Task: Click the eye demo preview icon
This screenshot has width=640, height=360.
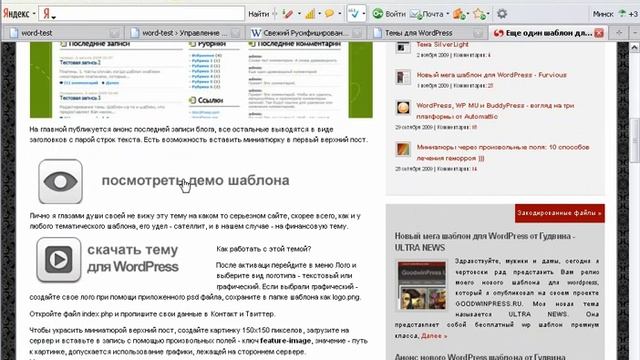Action: (60, 181)
